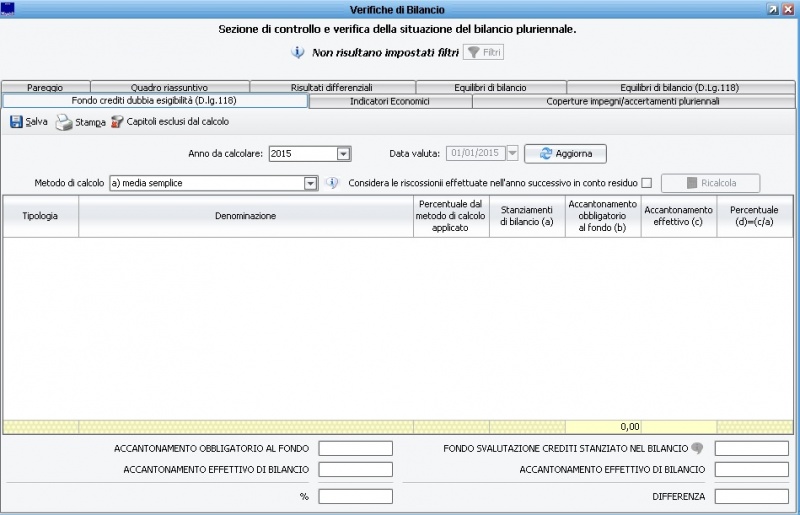Select the Risultati differenziali tab
The width and height of the screenshot is (800, 515).
332,87
